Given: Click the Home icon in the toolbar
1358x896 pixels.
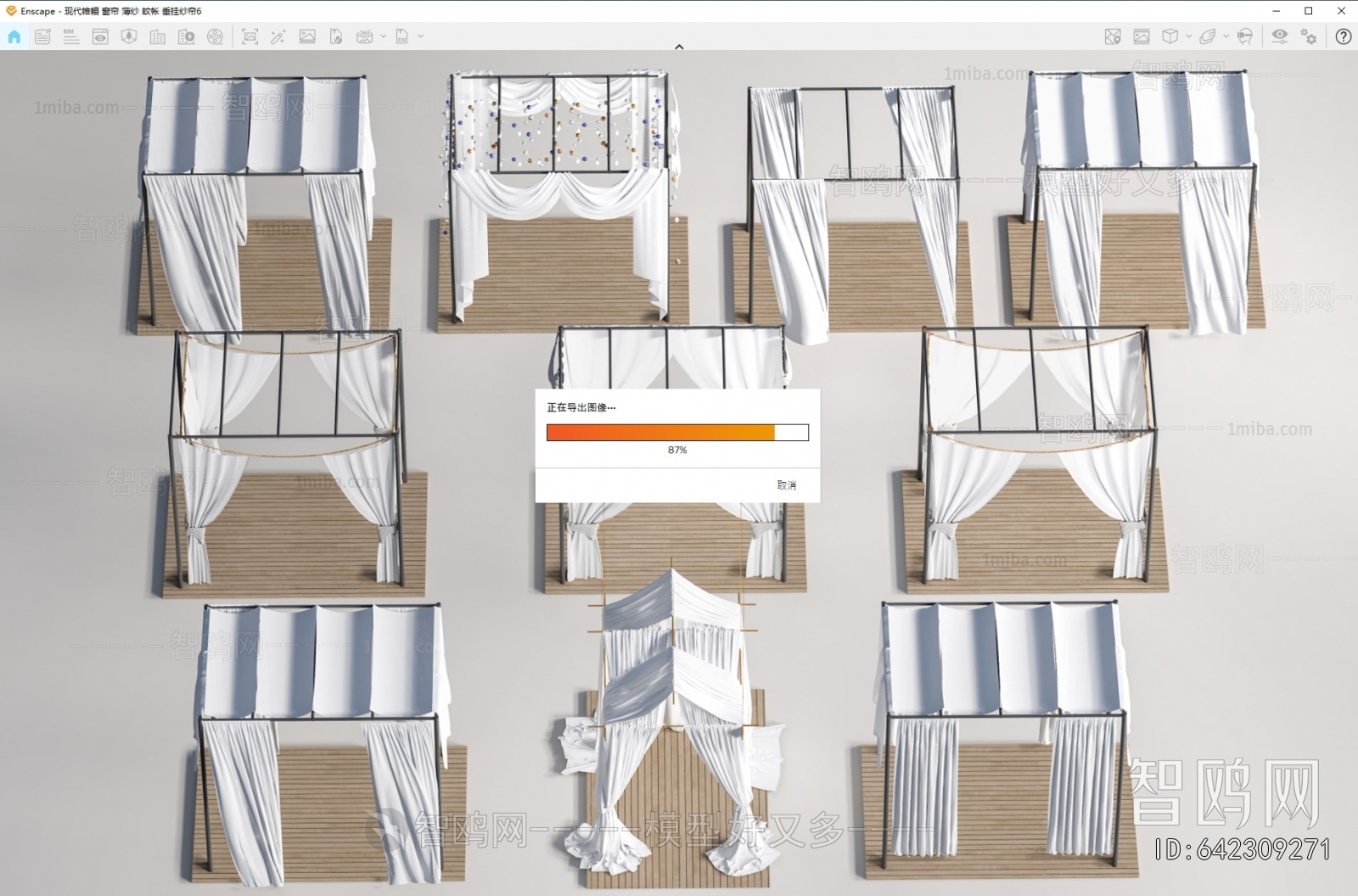Looking at the screenshot, I should [14, 36].
